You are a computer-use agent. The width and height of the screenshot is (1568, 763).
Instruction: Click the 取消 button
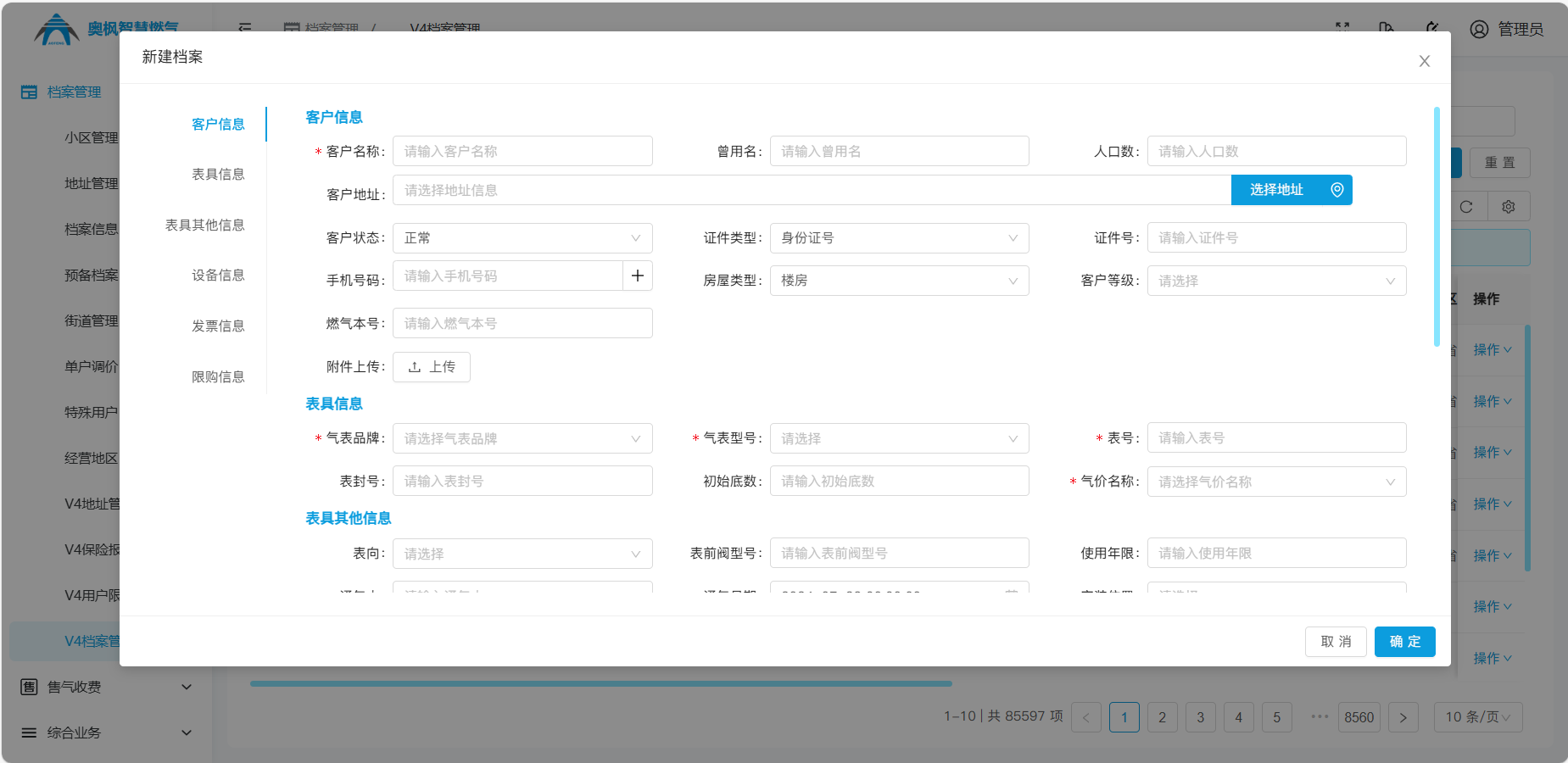pos(1336,642)
